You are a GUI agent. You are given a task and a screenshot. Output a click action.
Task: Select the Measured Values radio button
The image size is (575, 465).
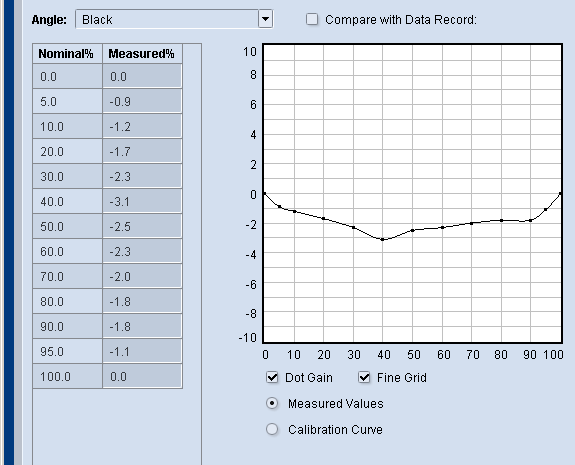(272, 403)
